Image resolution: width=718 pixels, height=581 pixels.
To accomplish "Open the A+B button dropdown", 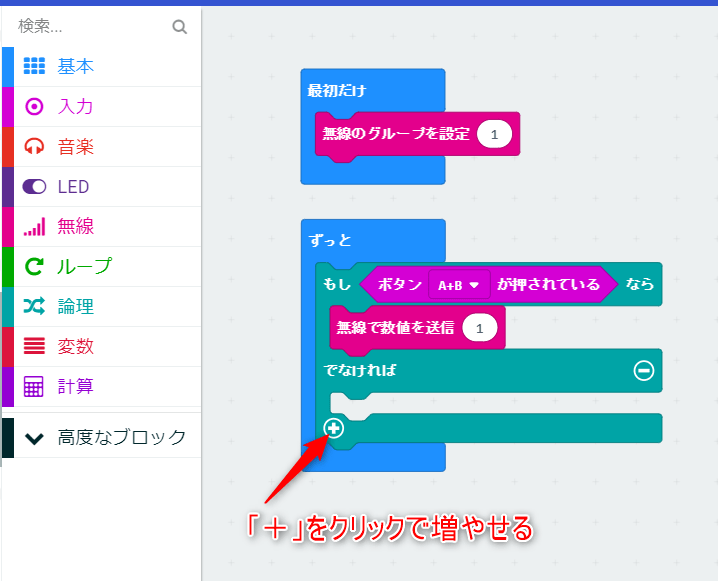I will [459, 285].
